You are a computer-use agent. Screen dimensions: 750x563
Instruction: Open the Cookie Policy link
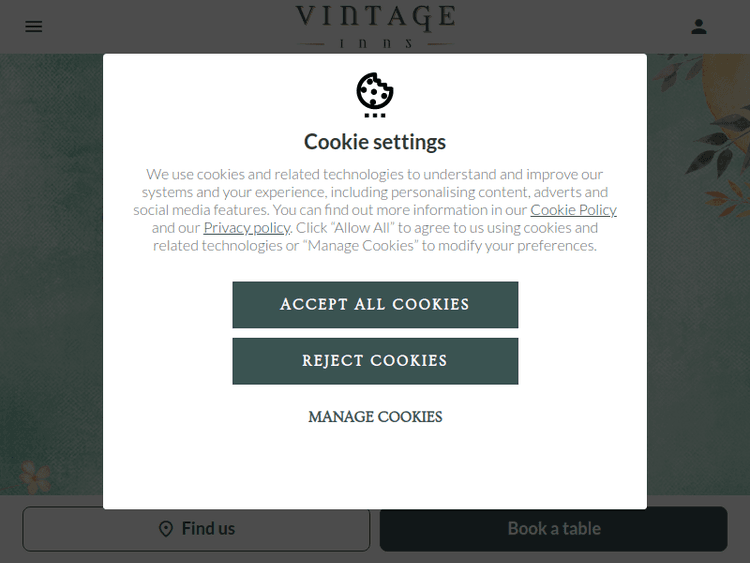(x=573, y=210)
